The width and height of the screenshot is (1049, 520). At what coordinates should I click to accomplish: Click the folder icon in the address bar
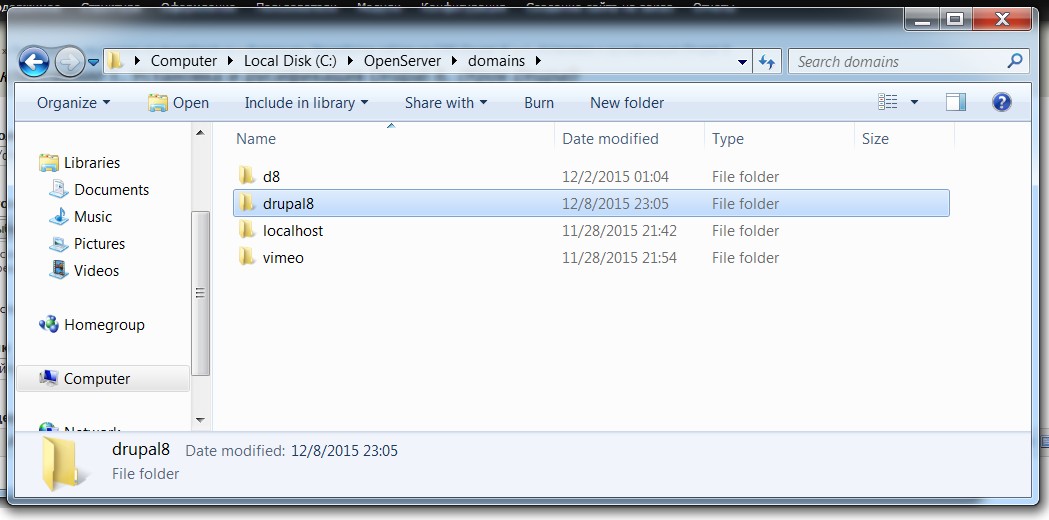coord(115,61)
